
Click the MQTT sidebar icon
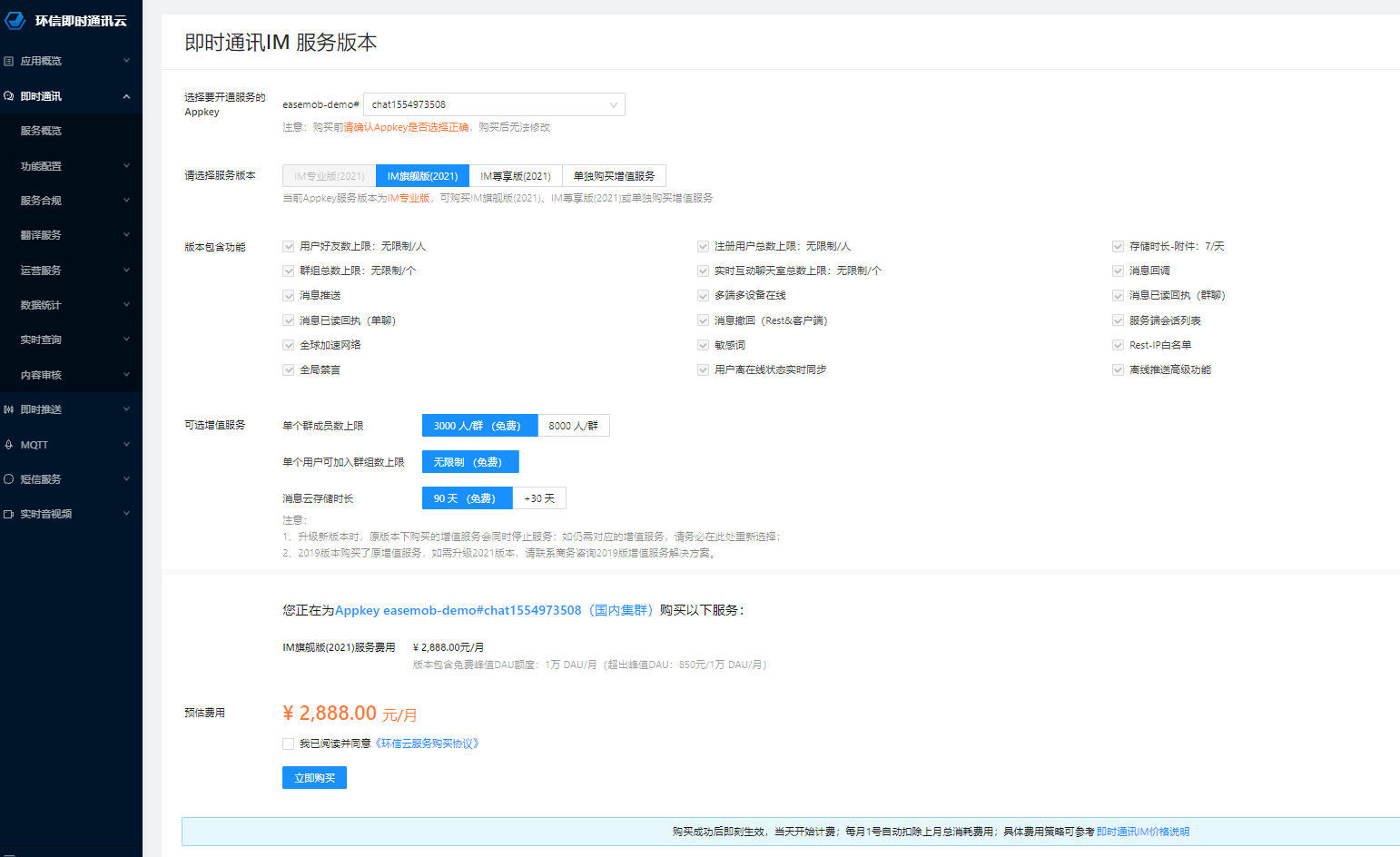9,445
